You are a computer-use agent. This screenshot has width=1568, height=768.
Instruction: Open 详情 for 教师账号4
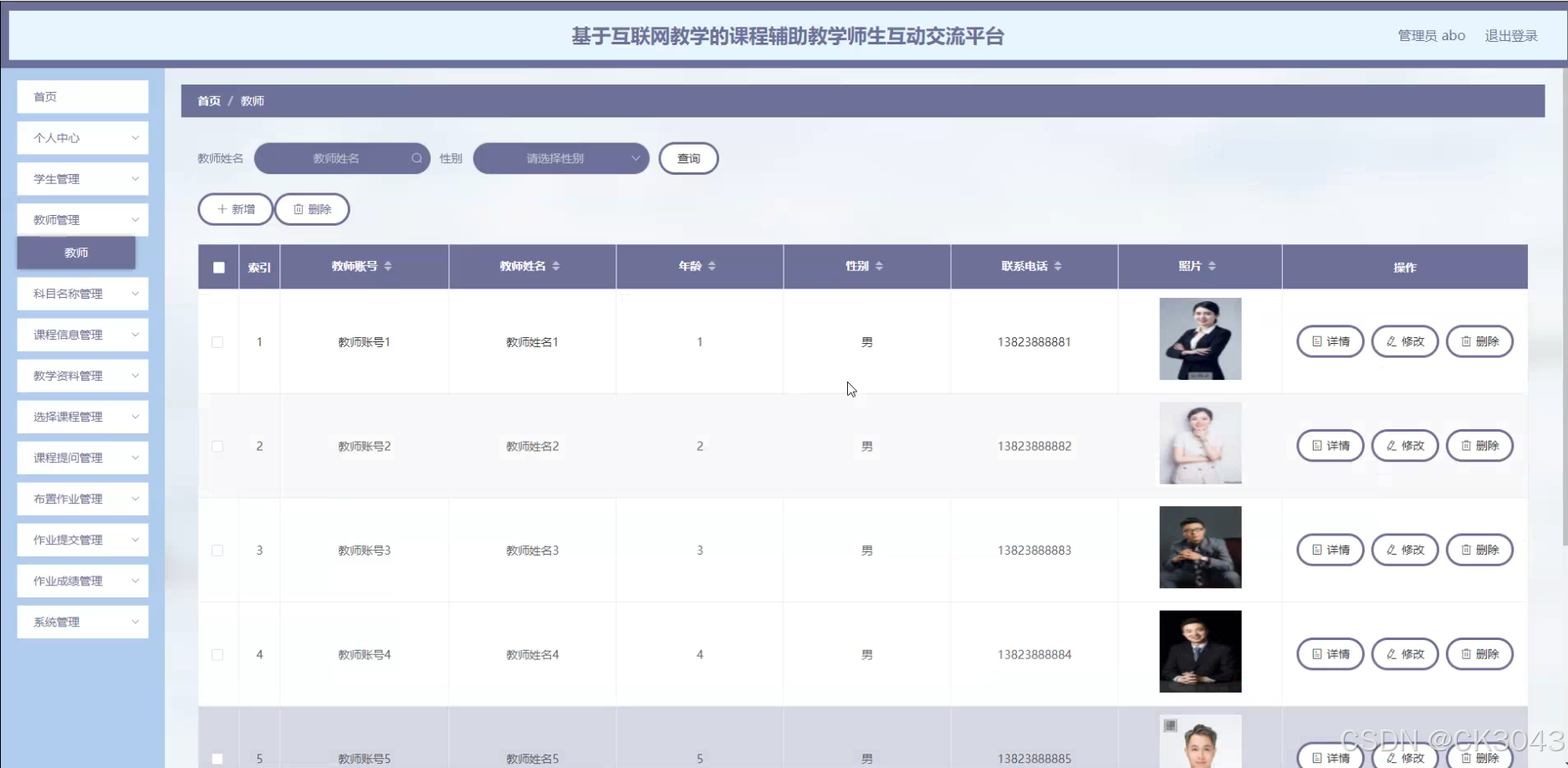[1330, 654]
